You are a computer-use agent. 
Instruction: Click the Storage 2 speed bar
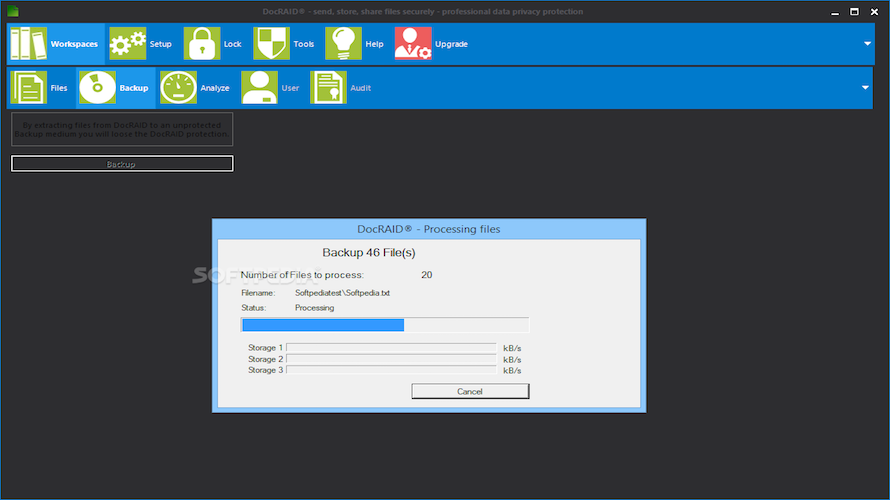[x=391, y=359]
